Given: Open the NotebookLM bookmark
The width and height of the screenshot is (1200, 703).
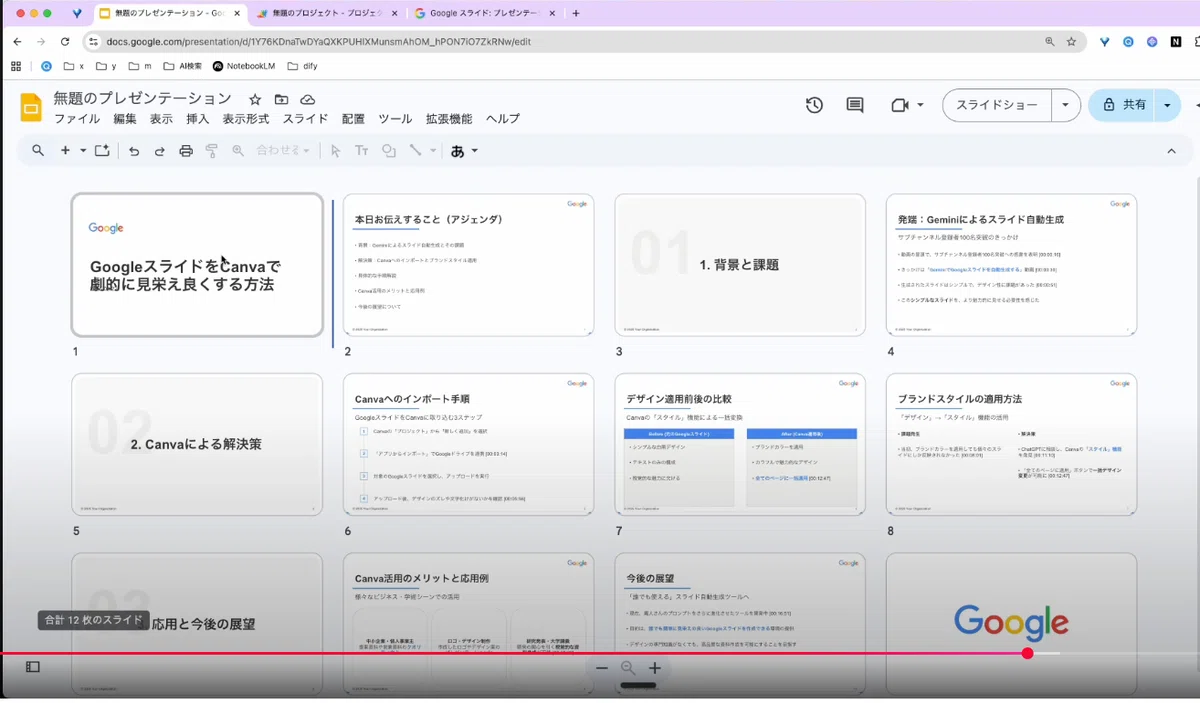Looking at the screenshot, I should pos(243,66).
